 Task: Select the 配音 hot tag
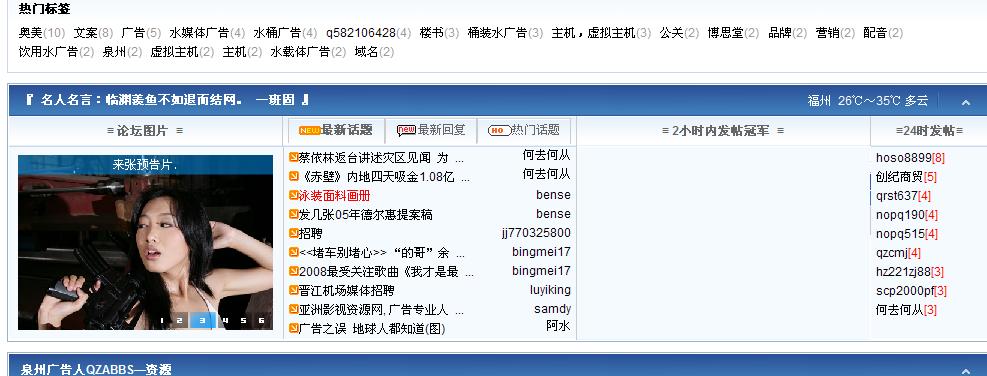875,33
